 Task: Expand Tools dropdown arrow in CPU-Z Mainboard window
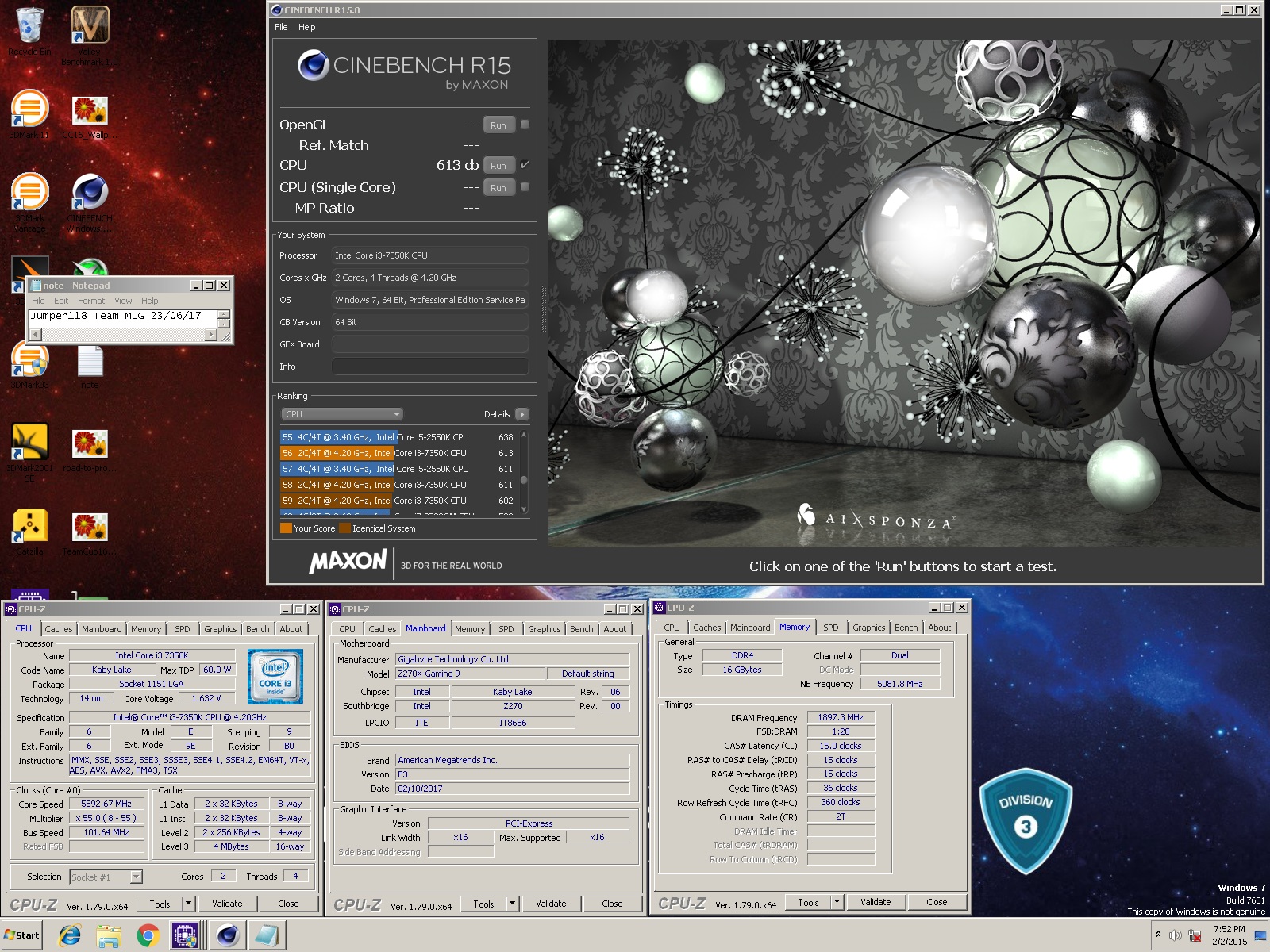(x=512, y=904)
